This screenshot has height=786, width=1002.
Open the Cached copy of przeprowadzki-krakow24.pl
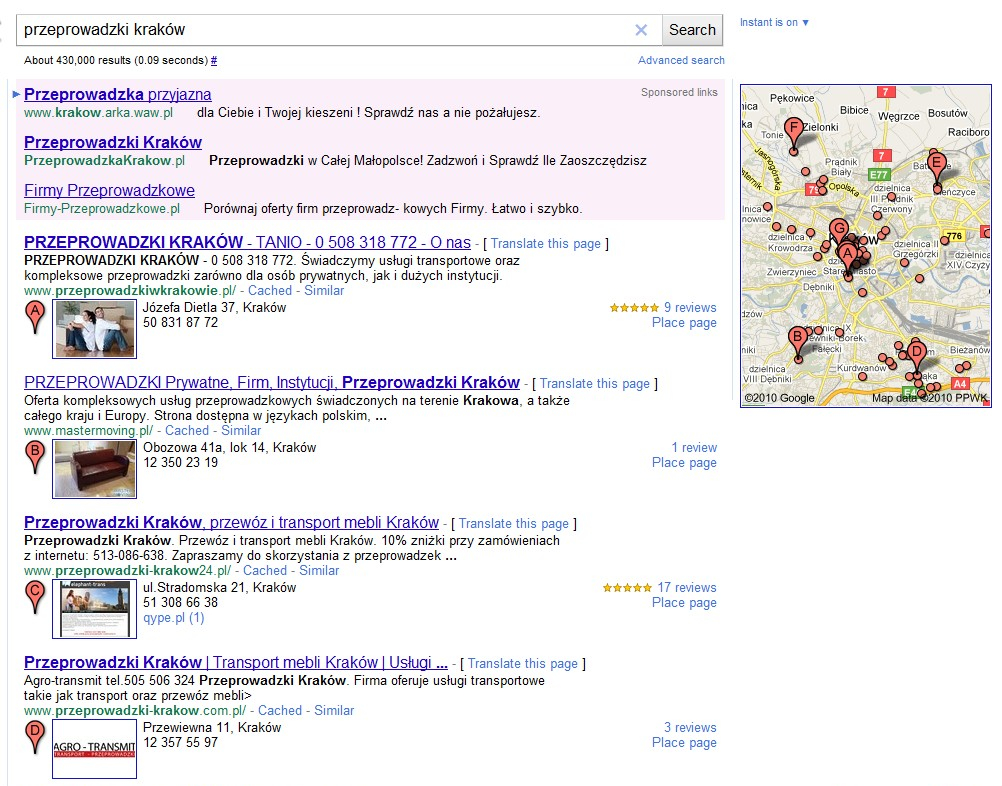point(265,571)
